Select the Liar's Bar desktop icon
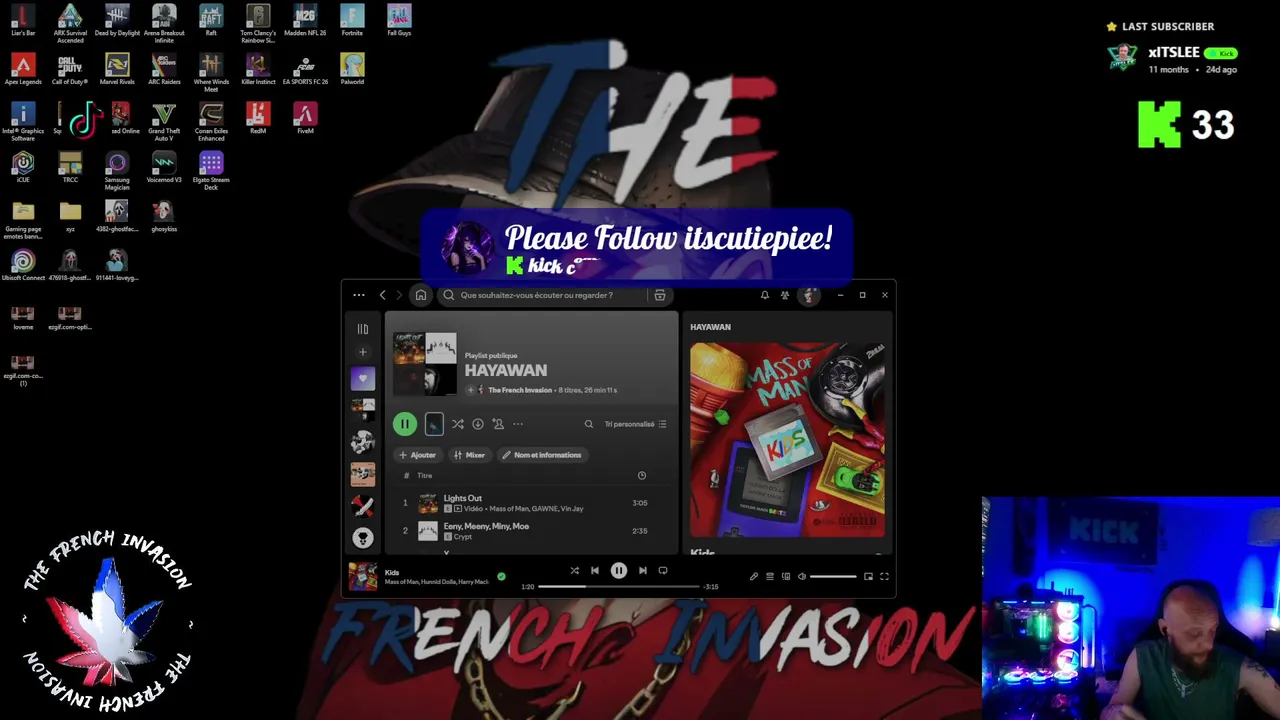The image size is (1280, 720). point(23,20)
